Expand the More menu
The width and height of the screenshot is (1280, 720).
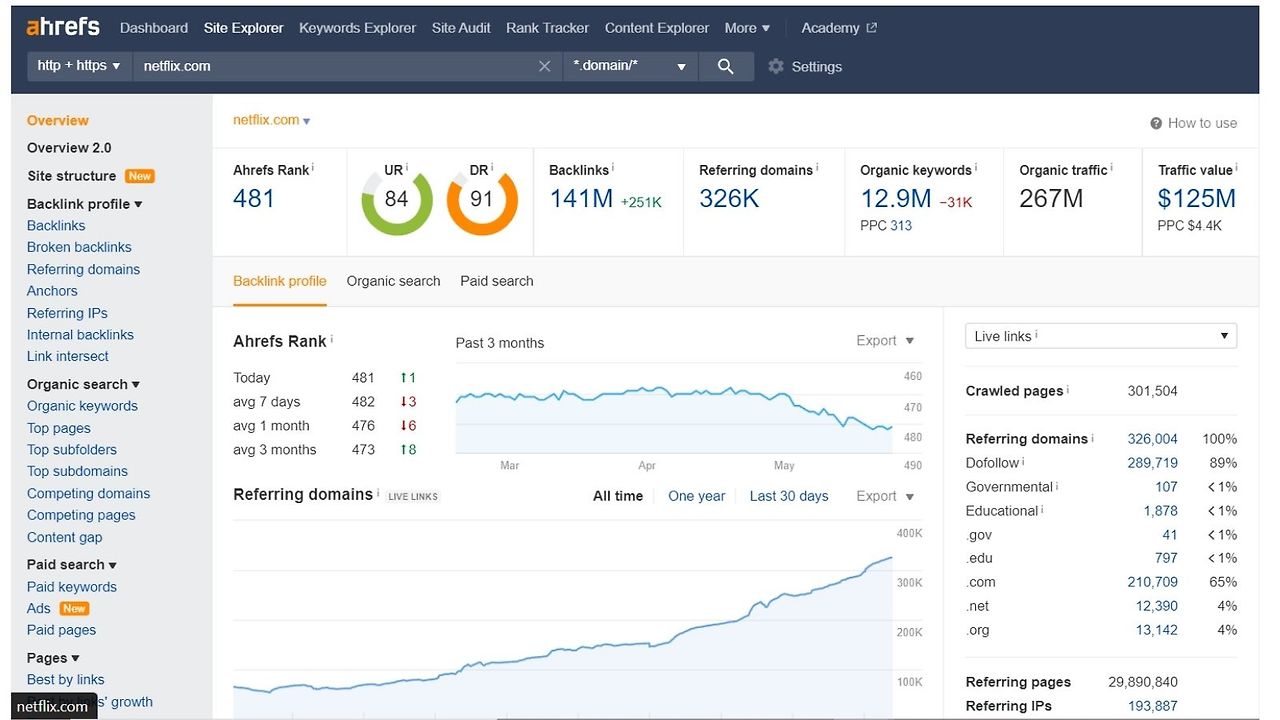[x=747, y=28]
